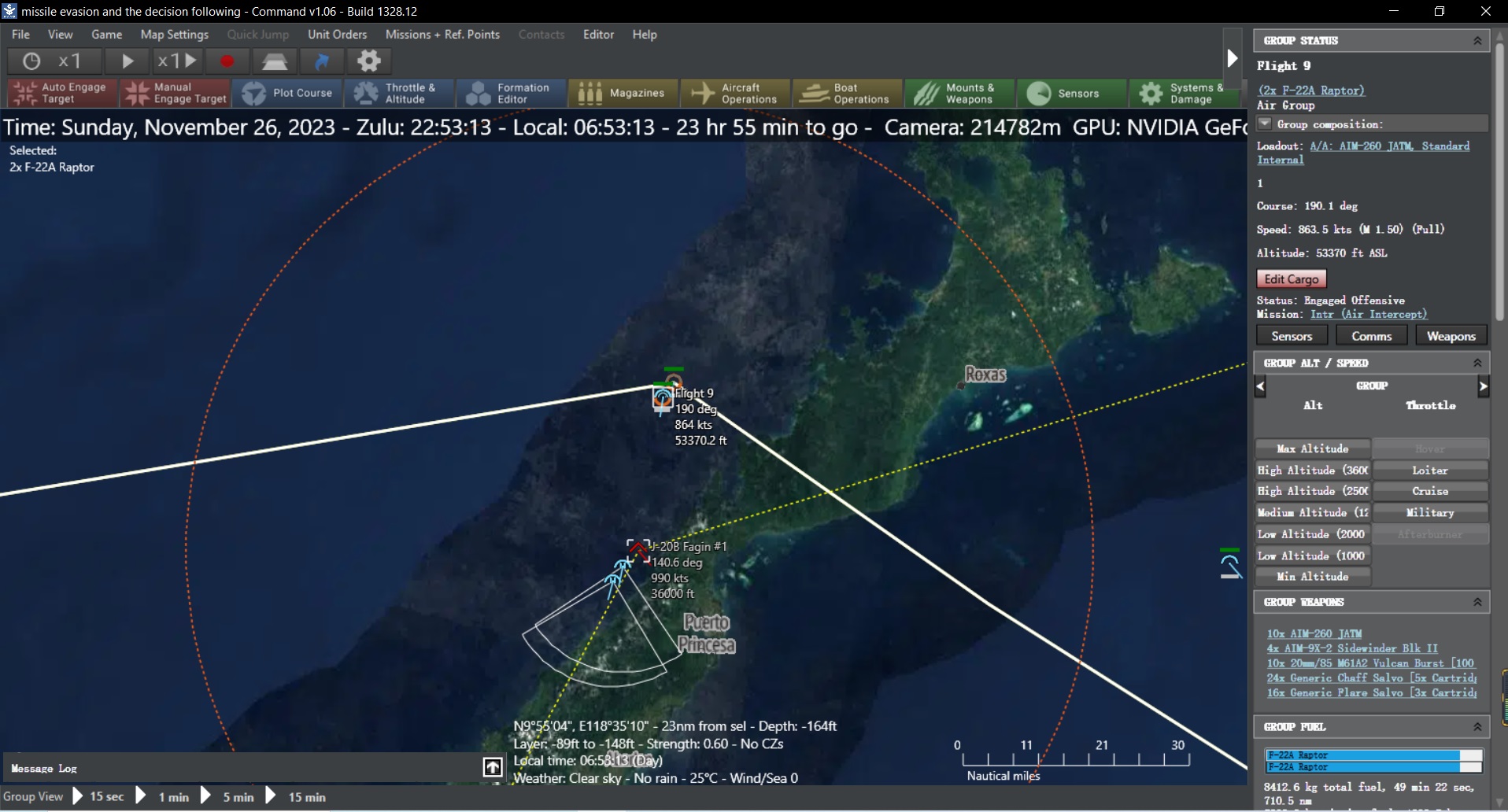
Task: Open the Formation Editor
Action: 512,93
